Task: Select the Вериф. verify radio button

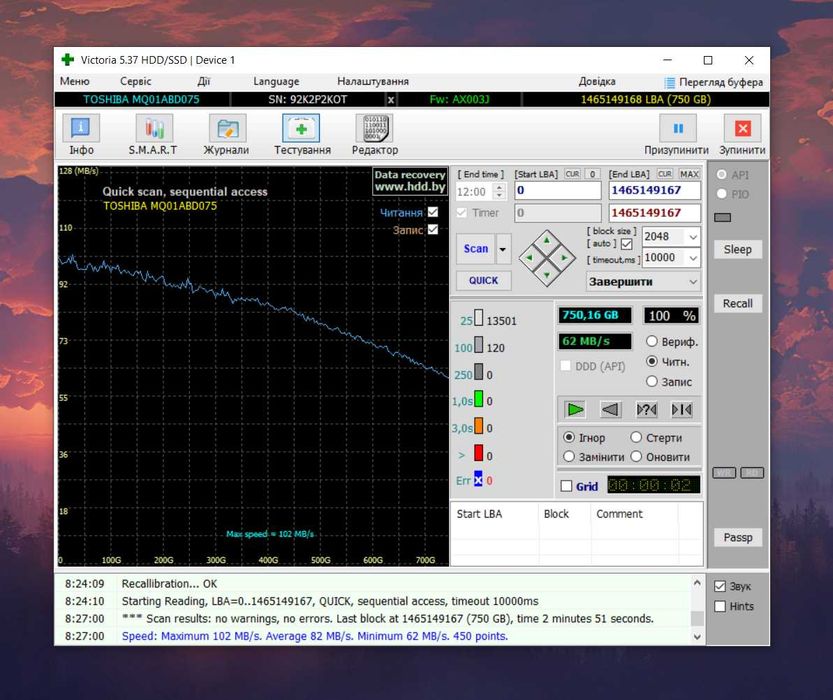Action: point(652,342)
